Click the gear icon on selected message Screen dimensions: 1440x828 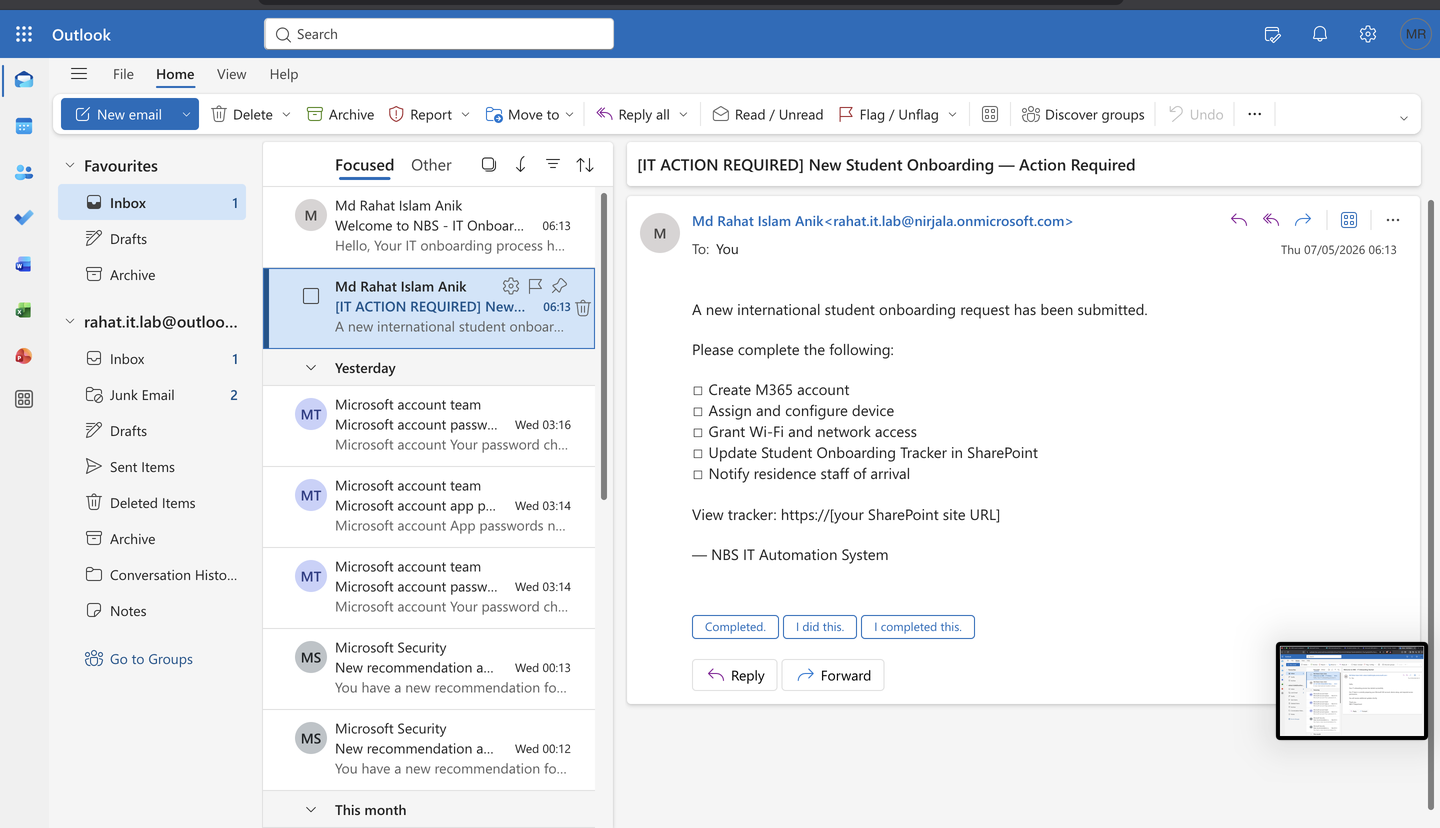[511, 286]
